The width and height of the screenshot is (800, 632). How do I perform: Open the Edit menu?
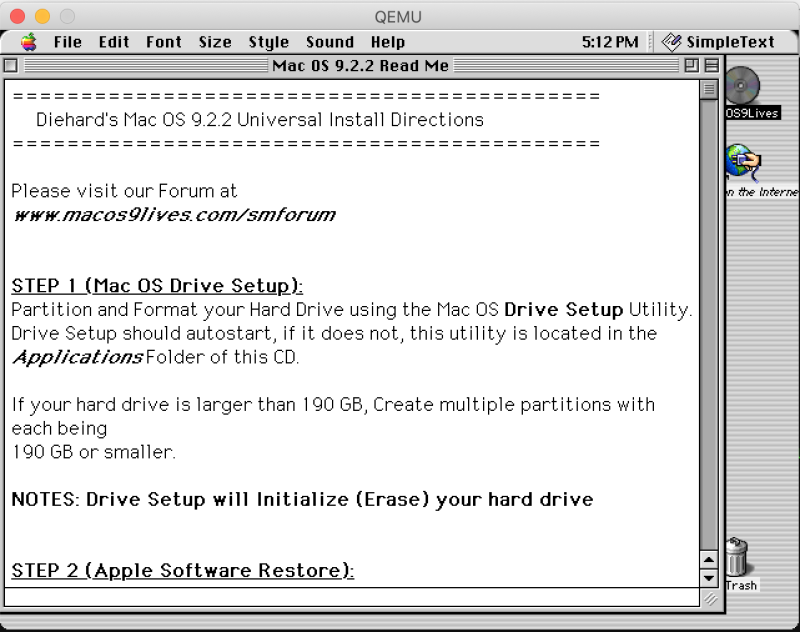[114, 42]
